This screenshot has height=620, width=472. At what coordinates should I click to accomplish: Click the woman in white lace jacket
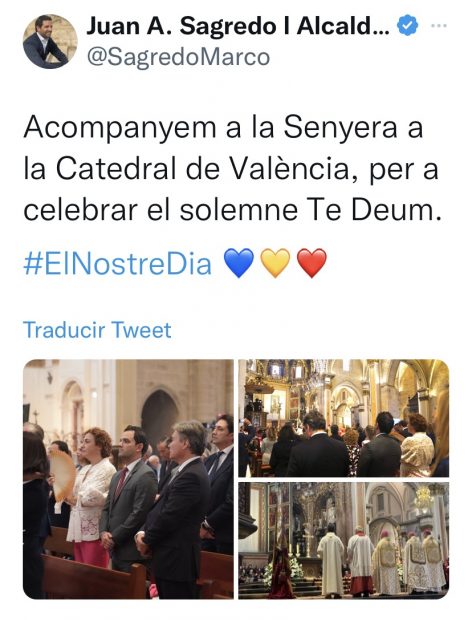pyautogui.click(x=92, y=498)
